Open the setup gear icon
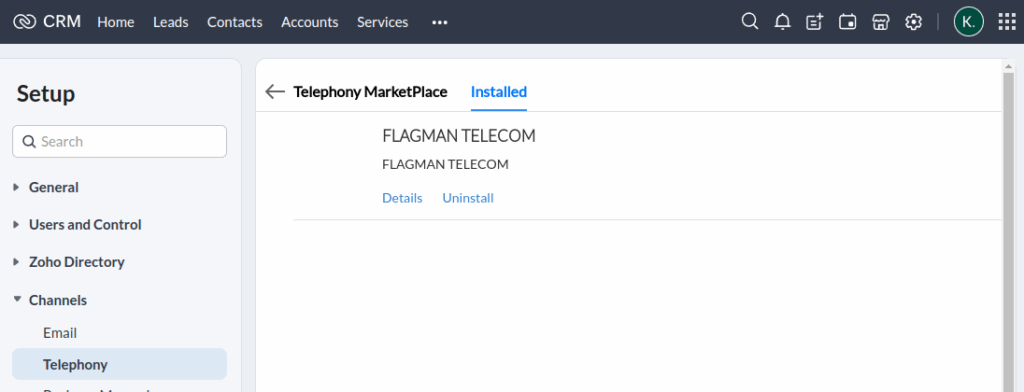Screen dimensions: 1024x392 [x=913, y=22]
